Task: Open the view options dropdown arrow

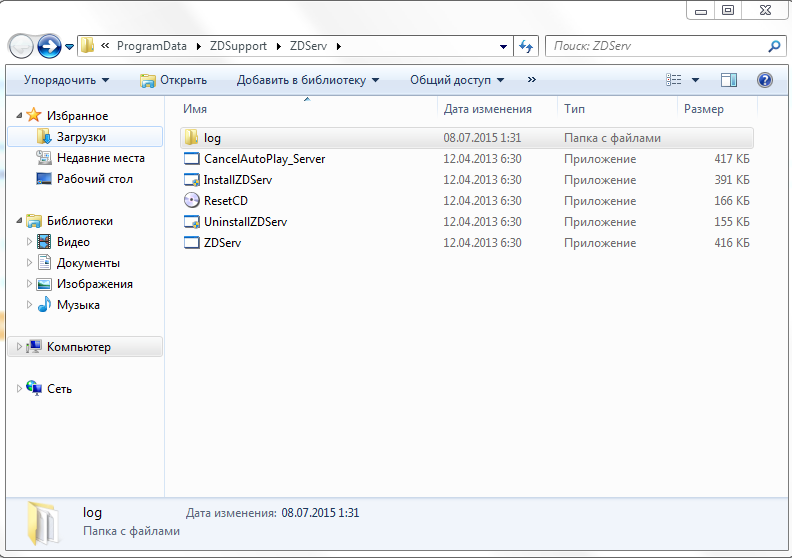Action: 695,80
